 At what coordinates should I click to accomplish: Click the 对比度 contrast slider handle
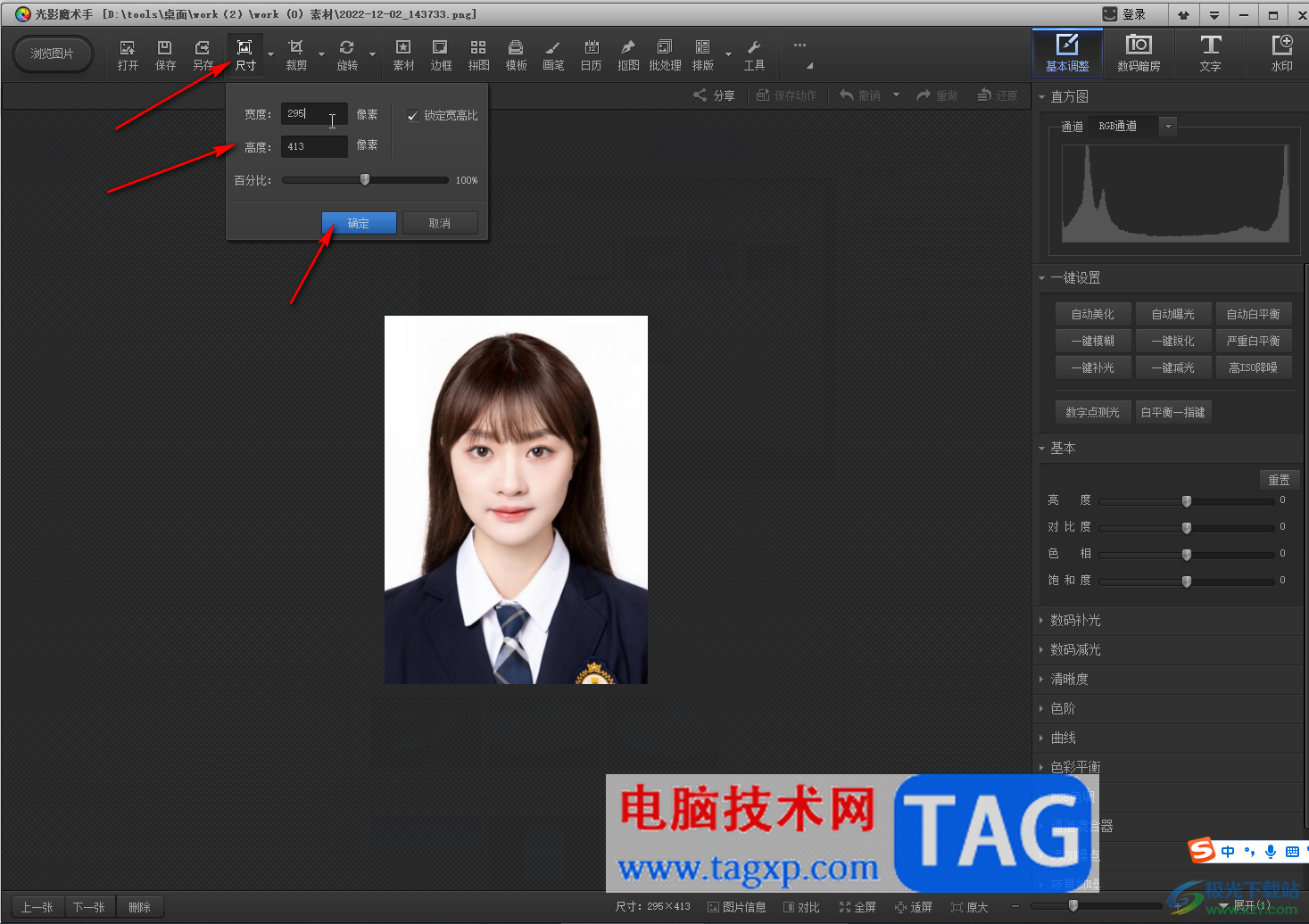(x=1187, y=528)
